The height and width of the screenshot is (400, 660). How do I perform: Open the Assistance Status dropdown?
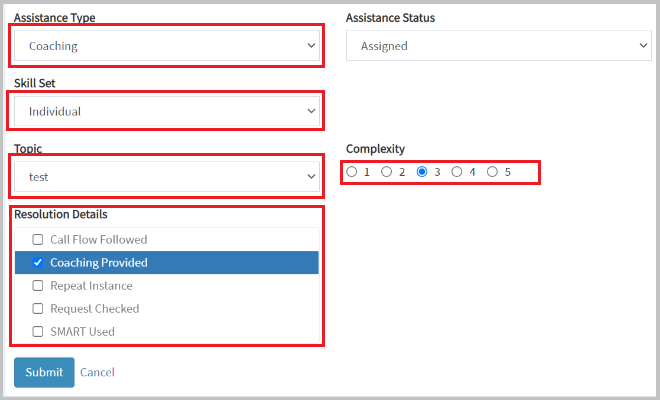pyautogui.click(x=499, y=45)
